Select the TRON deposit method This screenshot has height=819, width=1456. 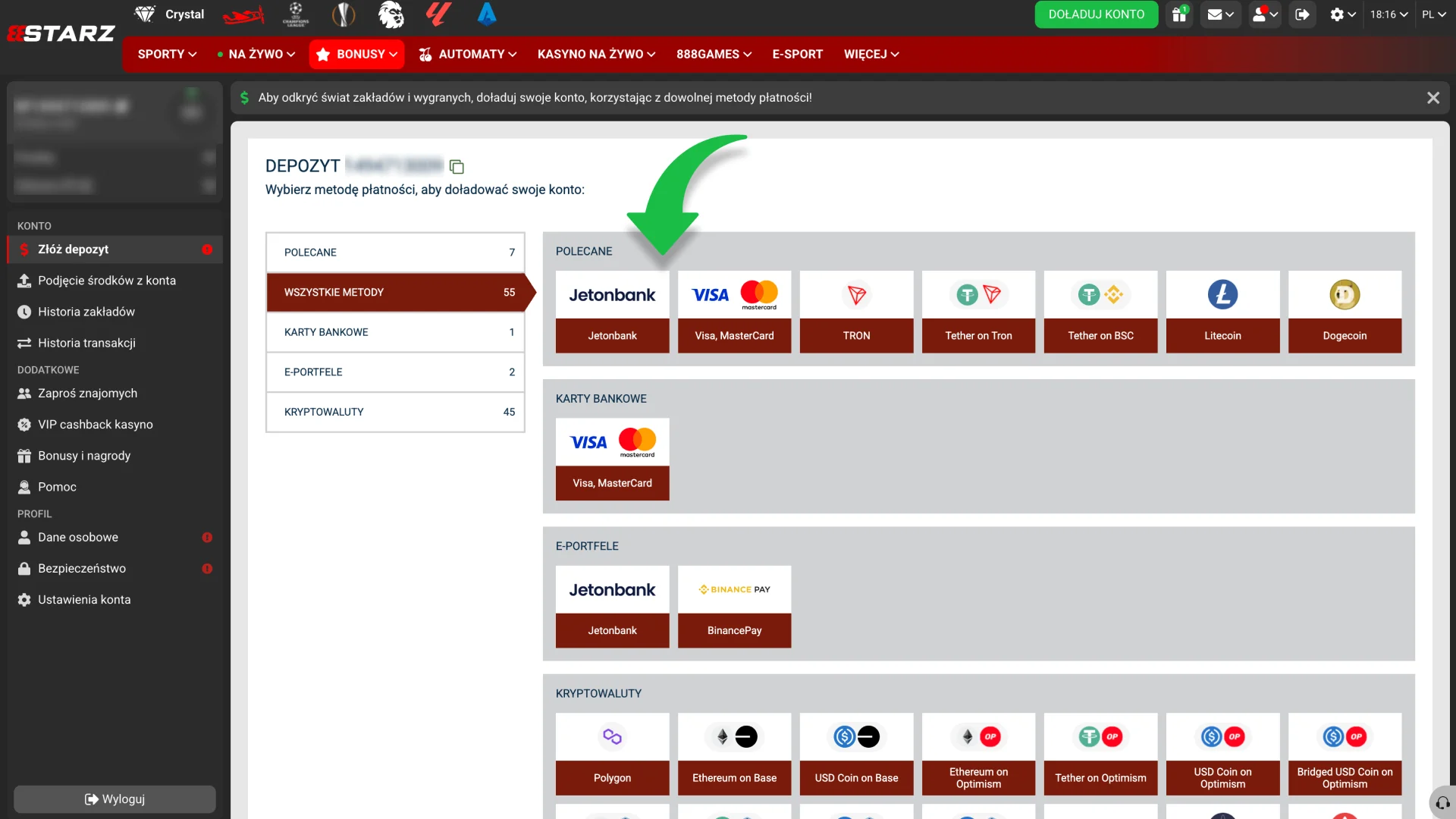[856, 312]
